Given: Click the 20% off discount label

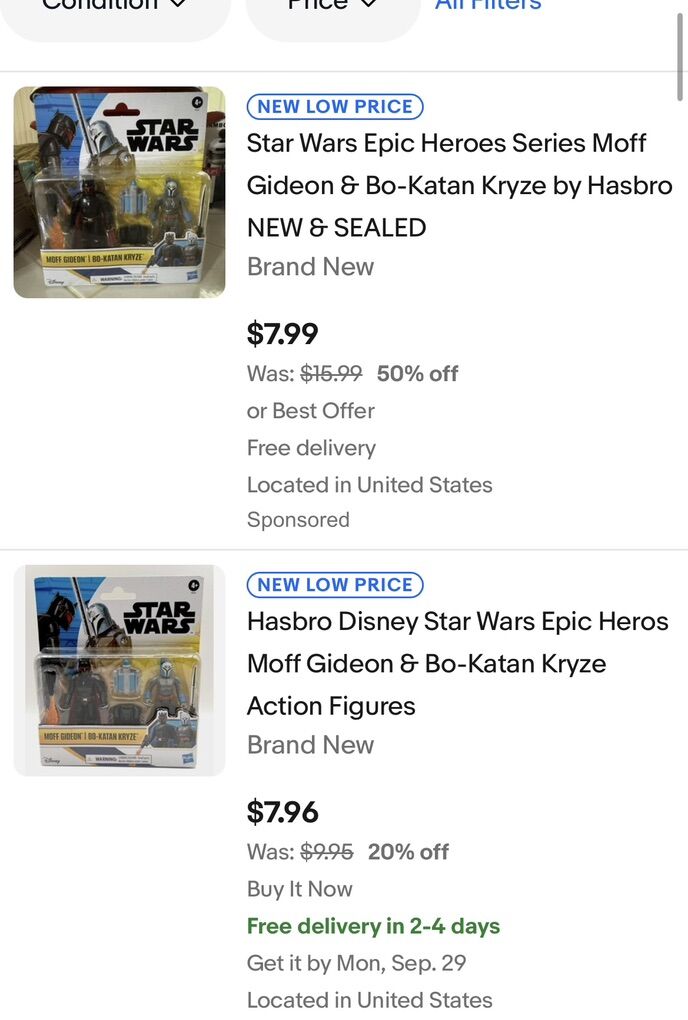Looking at the screenshot, I should [x=408, y=852].
